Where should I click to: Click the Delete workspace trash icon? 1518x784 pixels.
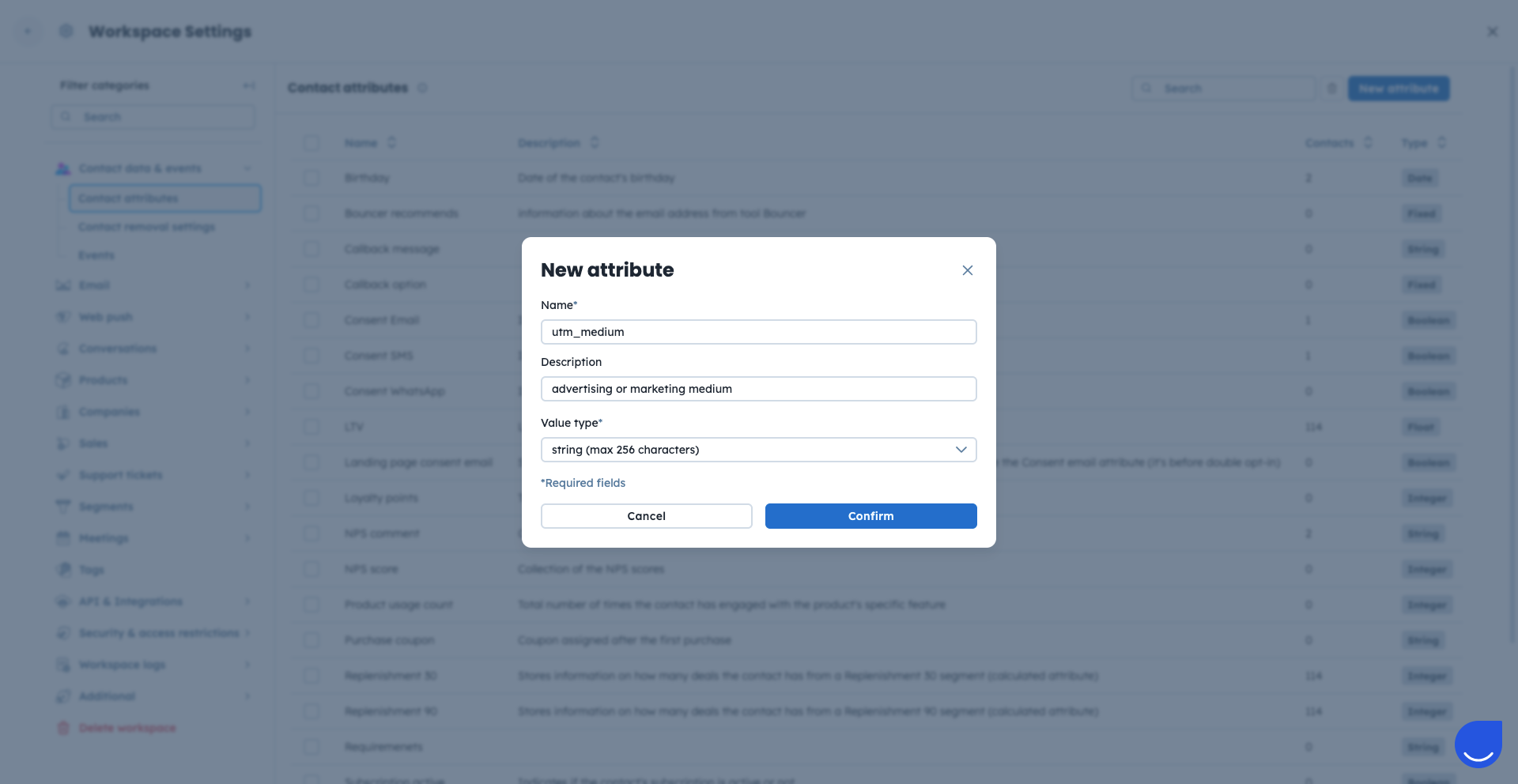pyautogui.click(x=63, y=728)
